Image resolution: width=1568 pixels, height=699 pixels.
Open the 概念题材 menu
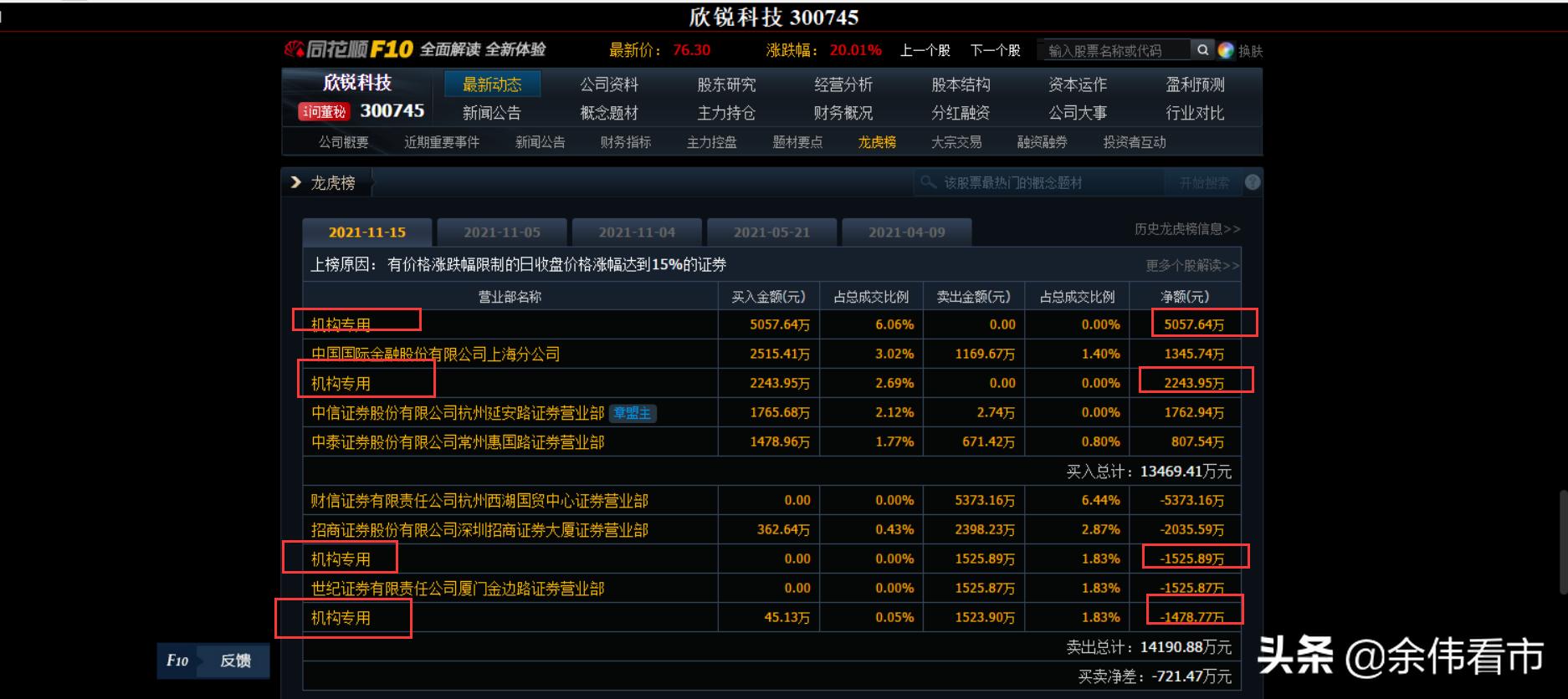coord(609,113)
